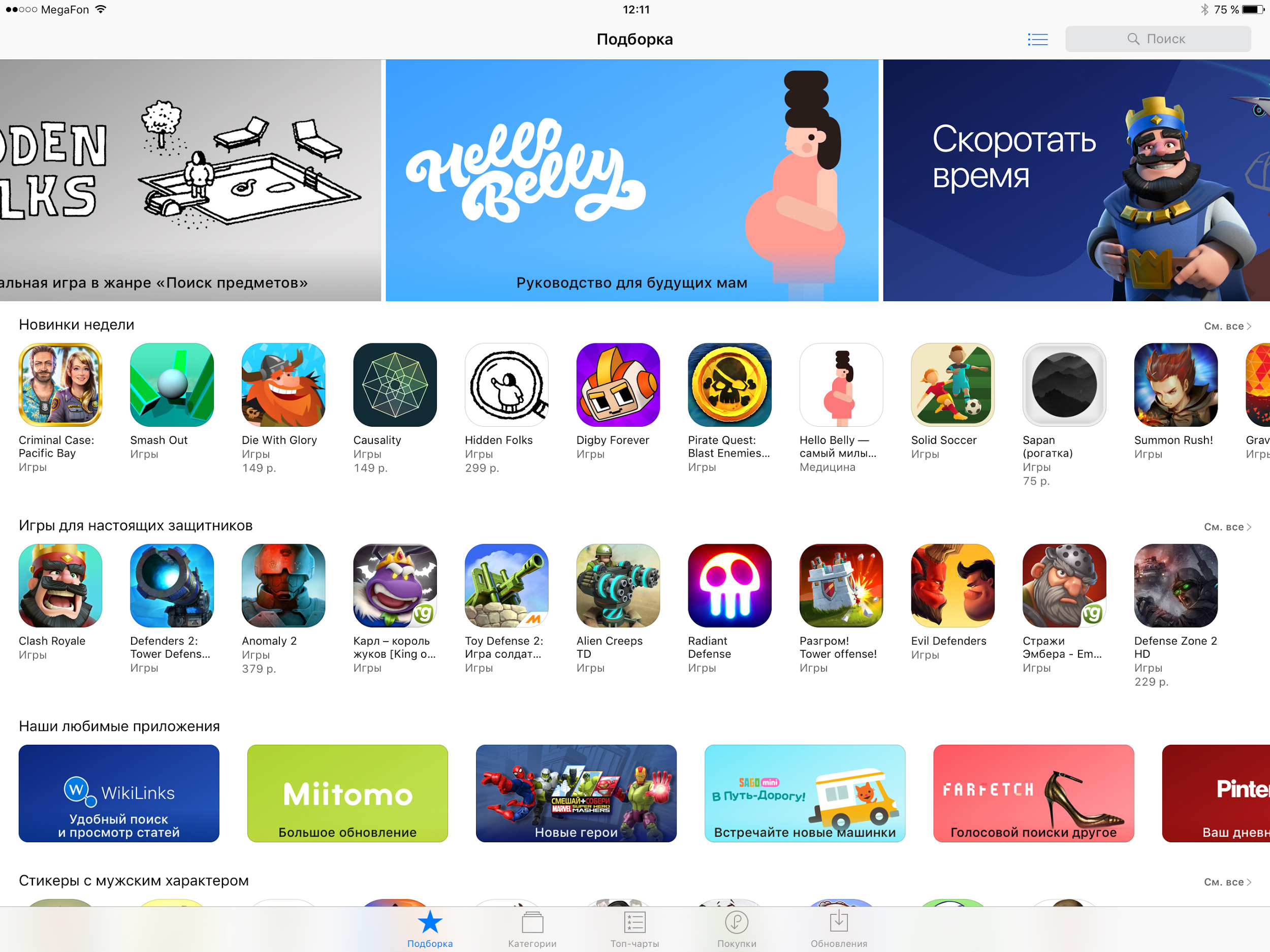Tap the Solid Soccer app icon
The image size is (1270, 952).
(952, 385)
